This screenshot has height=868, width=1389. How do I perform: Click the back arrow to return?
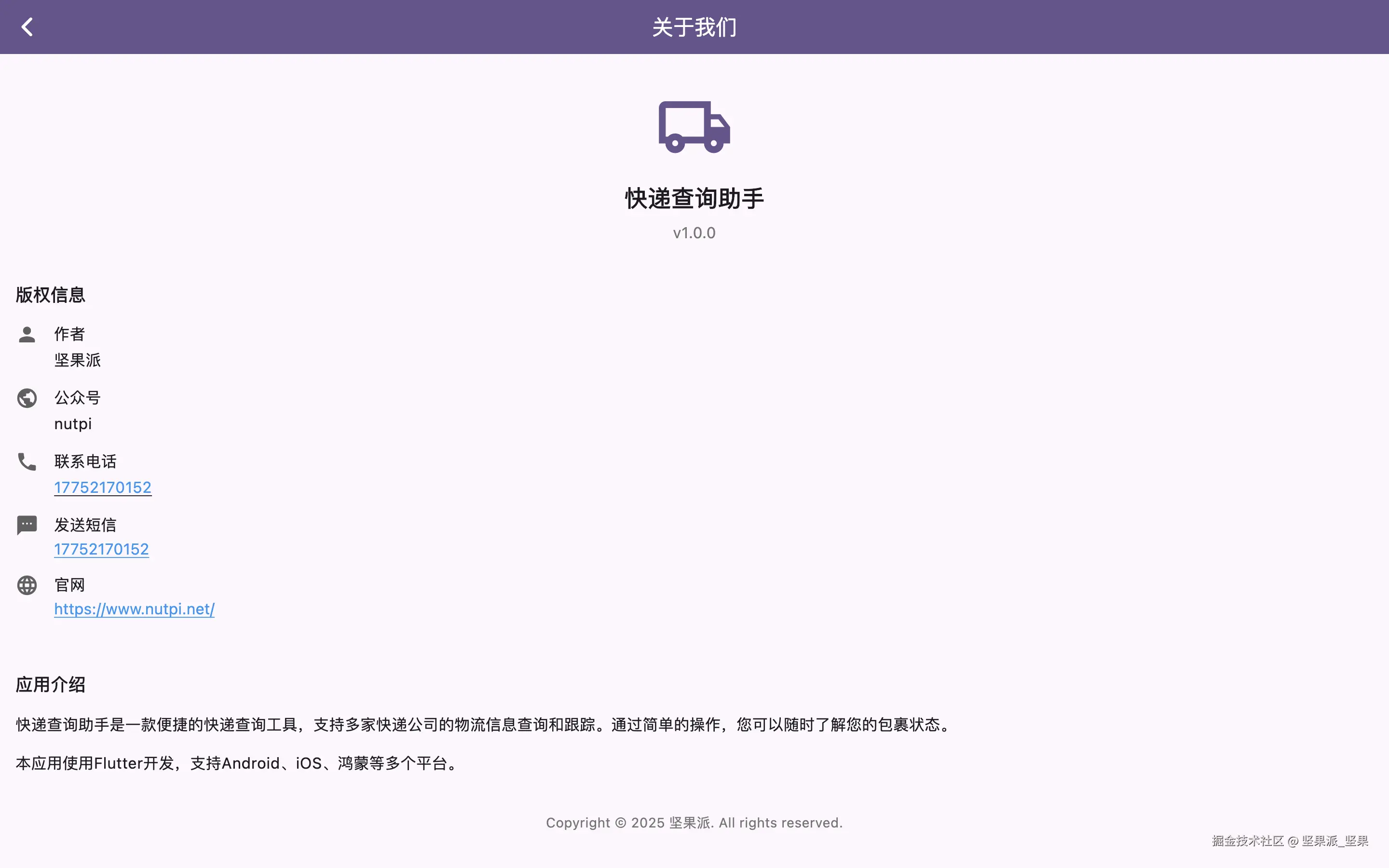[27, 26]
